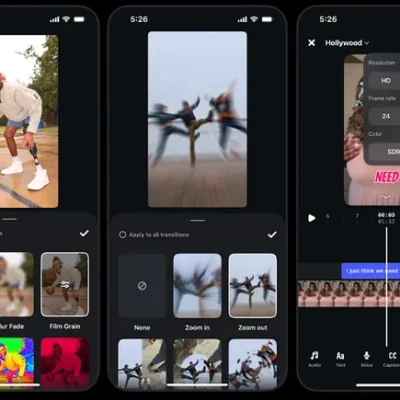Close the Hollywood project with X
The height and width of the screenshot is (400, 400).
311,43
